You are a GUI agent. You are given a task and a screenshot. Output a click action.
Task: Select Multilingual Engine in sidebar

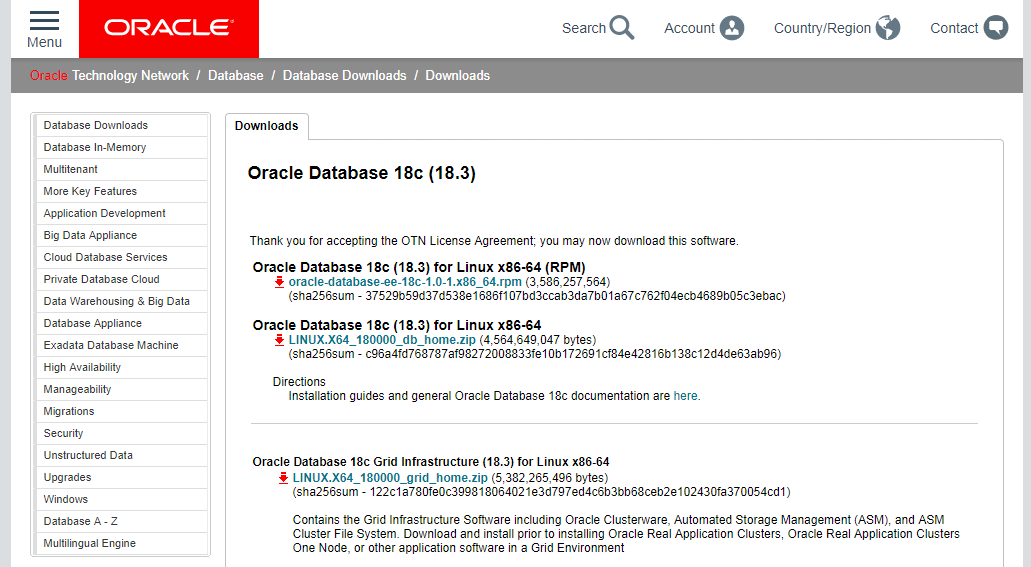(121, 543)
